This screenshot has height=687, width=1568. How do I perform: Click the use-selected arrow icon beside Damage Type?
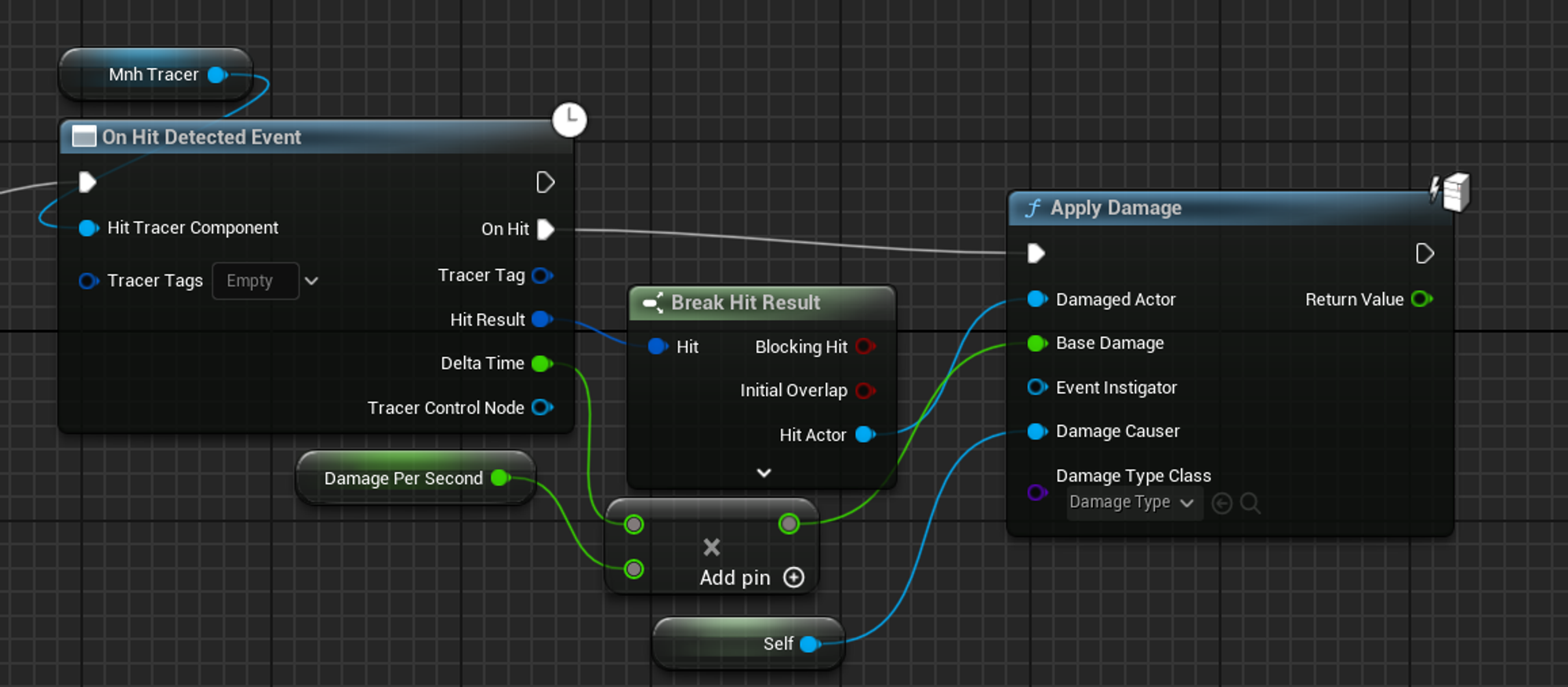click(1221, 503)
